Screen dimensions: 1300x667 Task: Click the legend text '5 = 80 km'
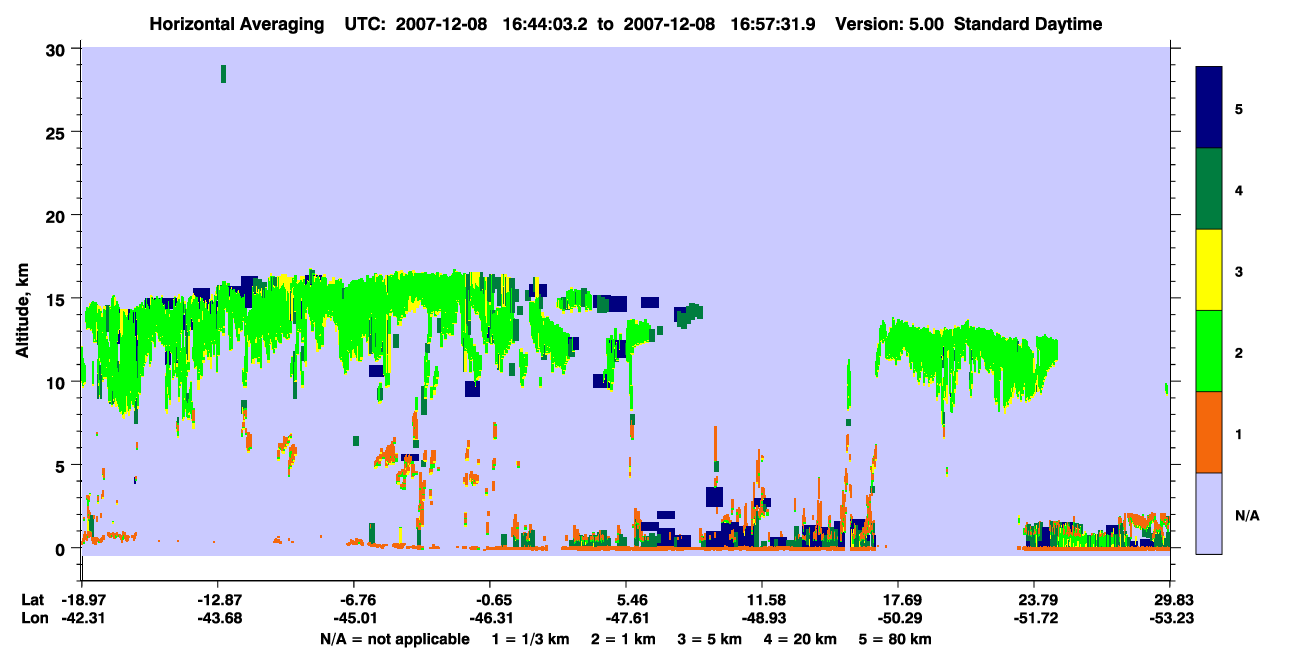(897, 639)
